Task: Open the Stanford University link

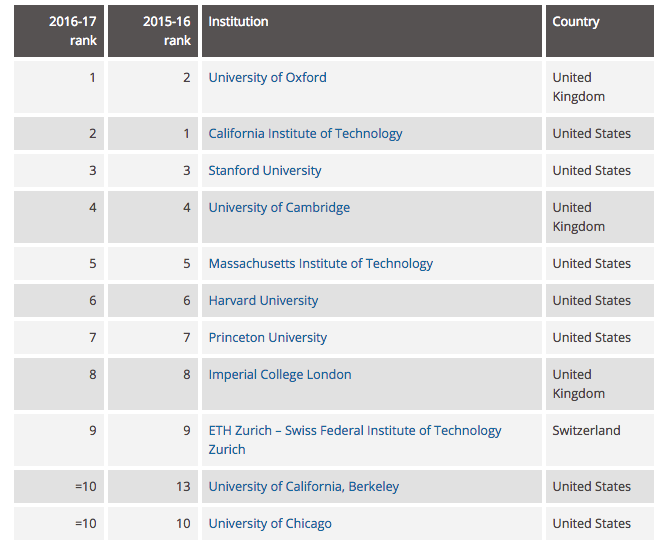Action: [265, 171]
